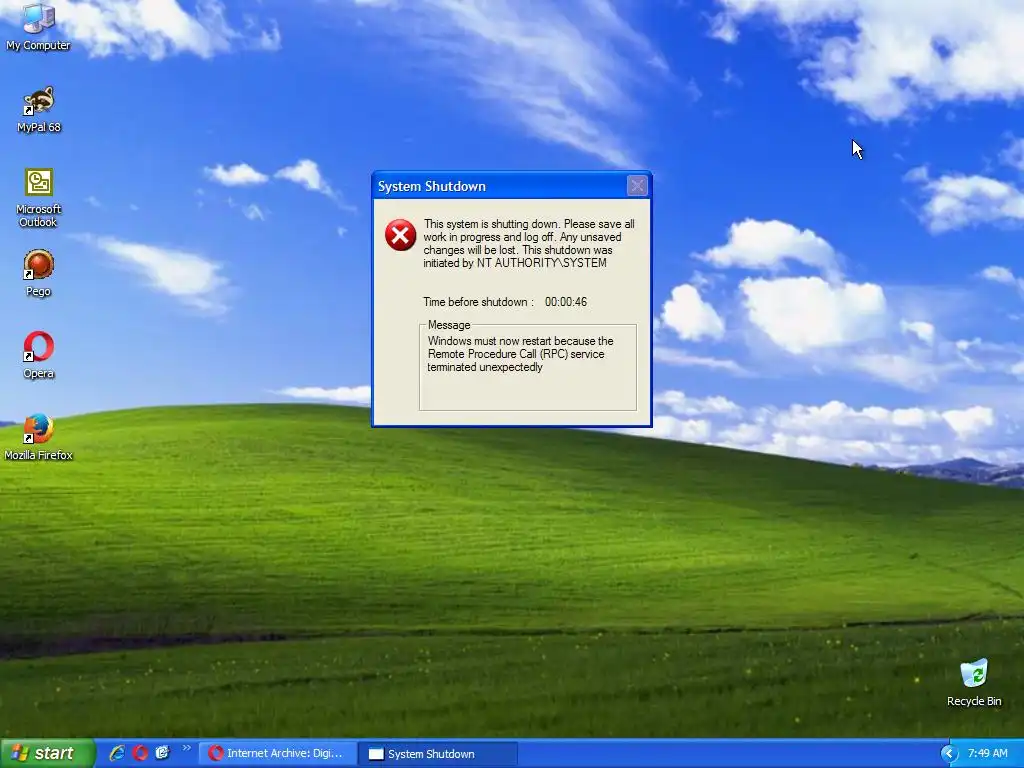Expand the Quick Launch overflow chevron

click(187, 748)
